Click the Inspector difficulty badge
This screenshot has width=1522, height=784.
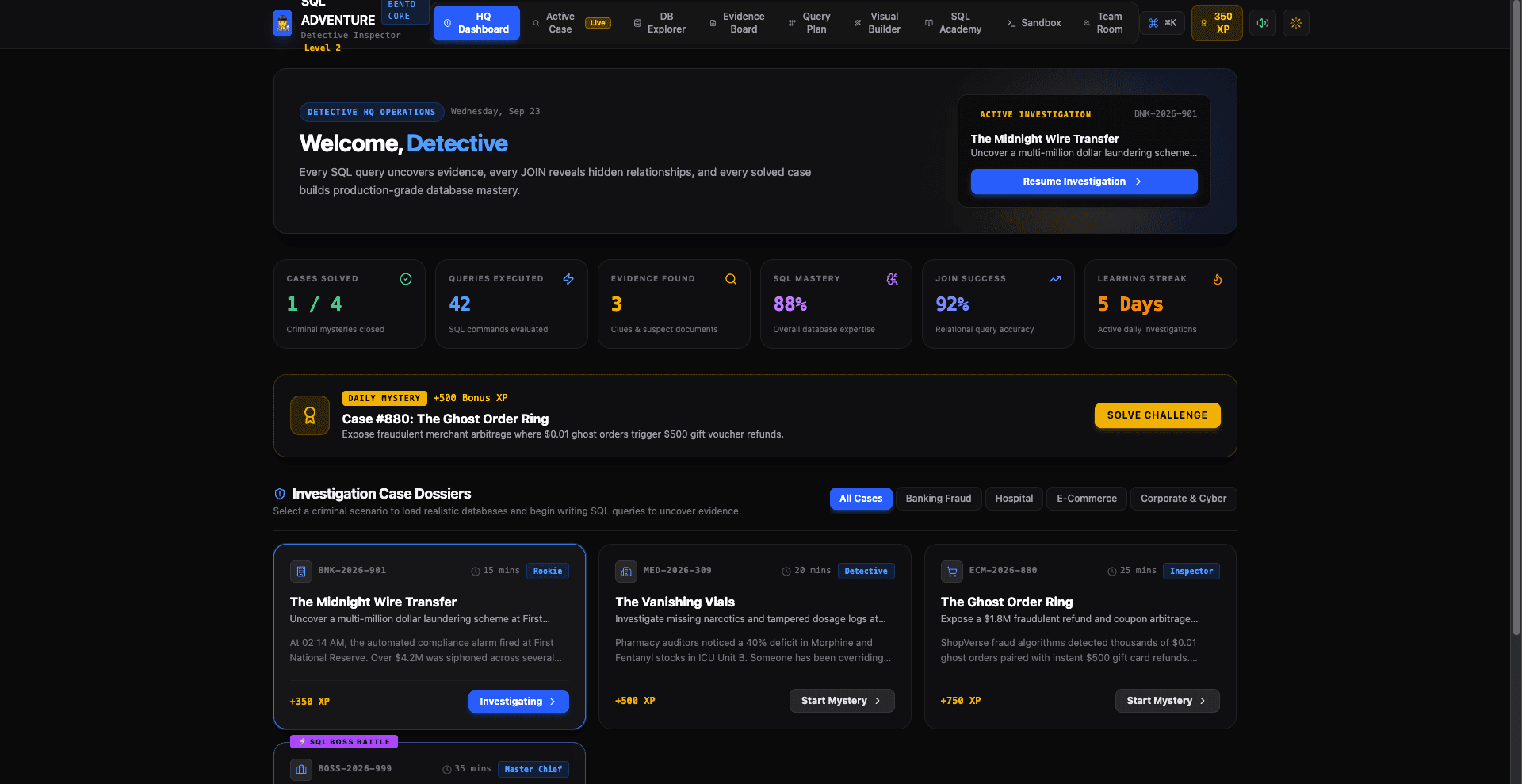click(x=1191, y=571)
